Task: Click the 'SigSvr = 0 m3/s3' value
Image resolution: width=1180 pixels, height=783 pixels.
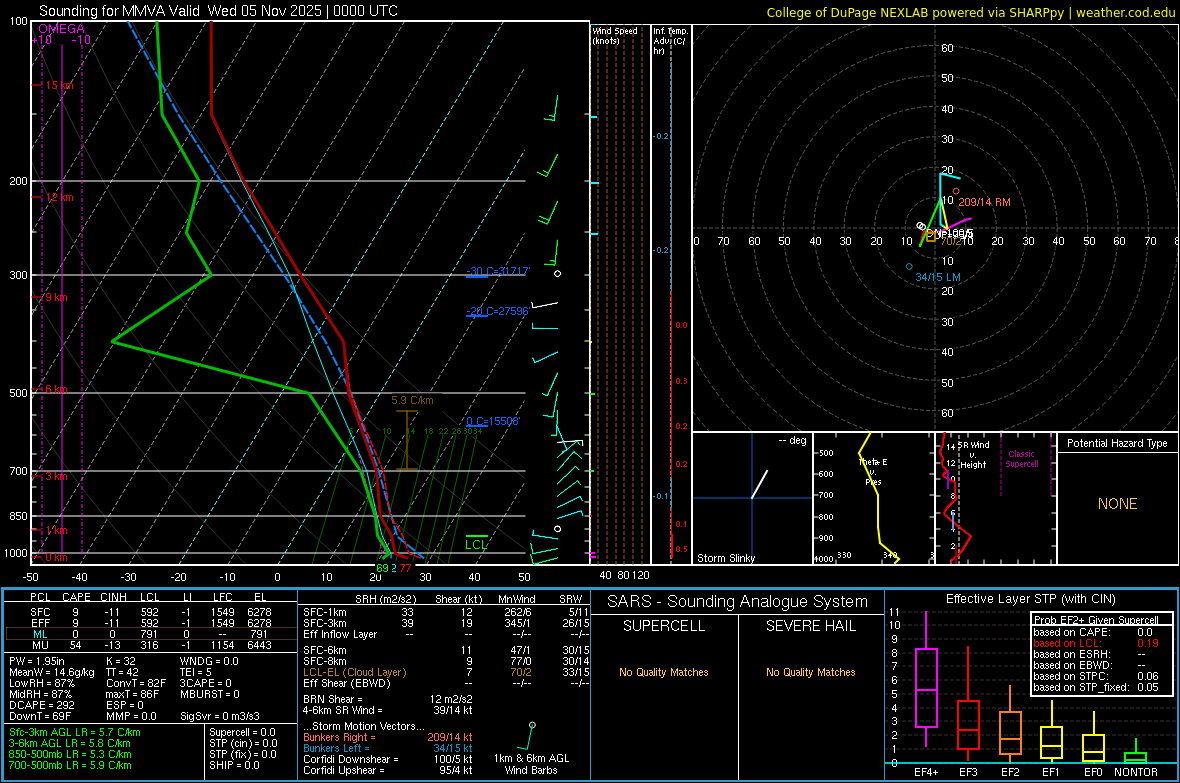Action: [x=220, y=717]
